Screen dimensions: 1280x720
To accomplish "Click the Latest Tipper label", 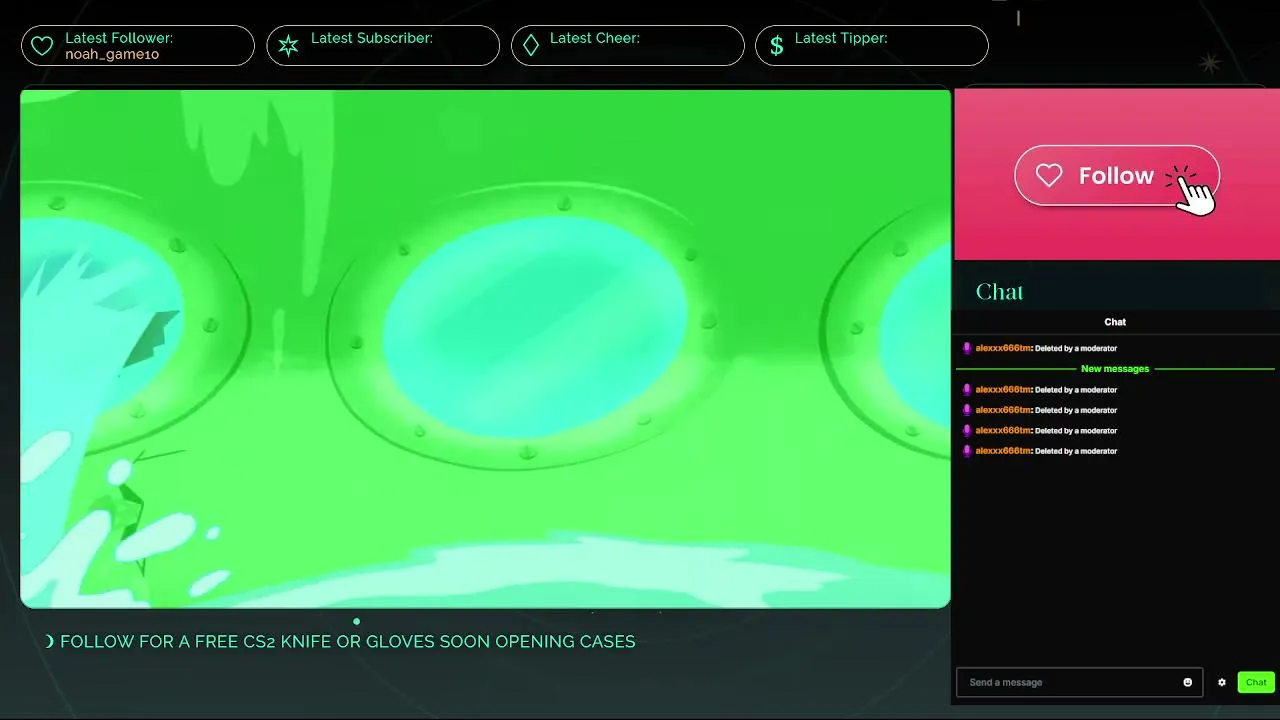I will (x=841, y=38).
